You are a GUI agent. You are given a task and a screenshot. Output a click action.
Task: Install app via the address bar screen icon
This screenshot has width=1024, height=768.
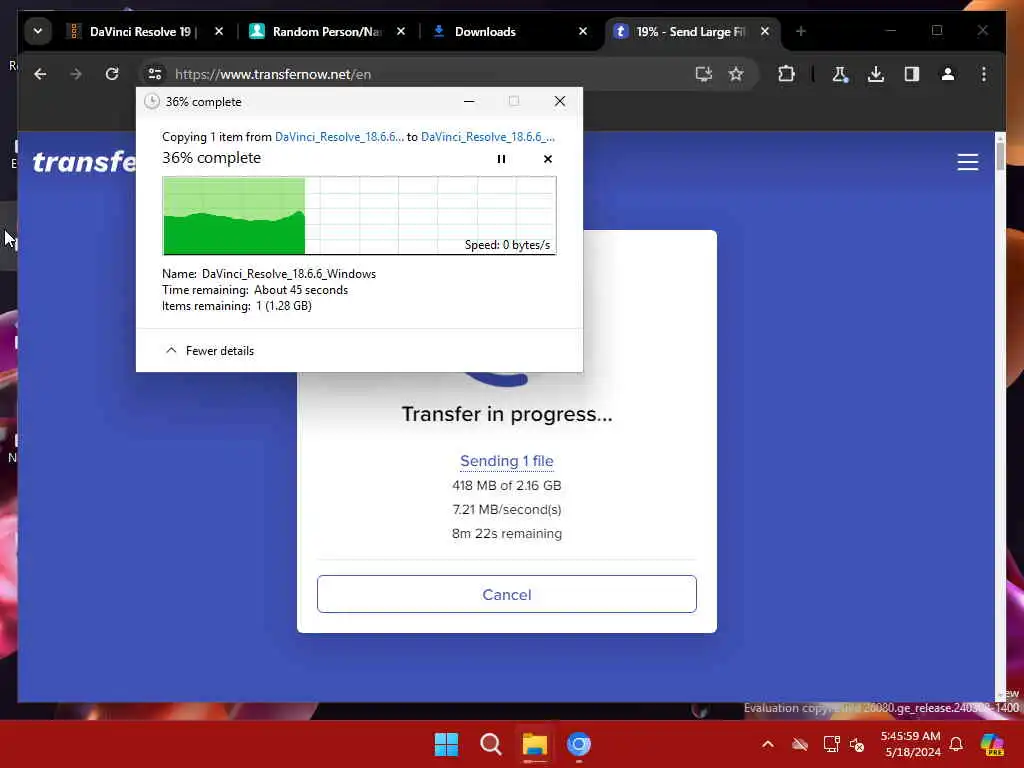point(703,74)
